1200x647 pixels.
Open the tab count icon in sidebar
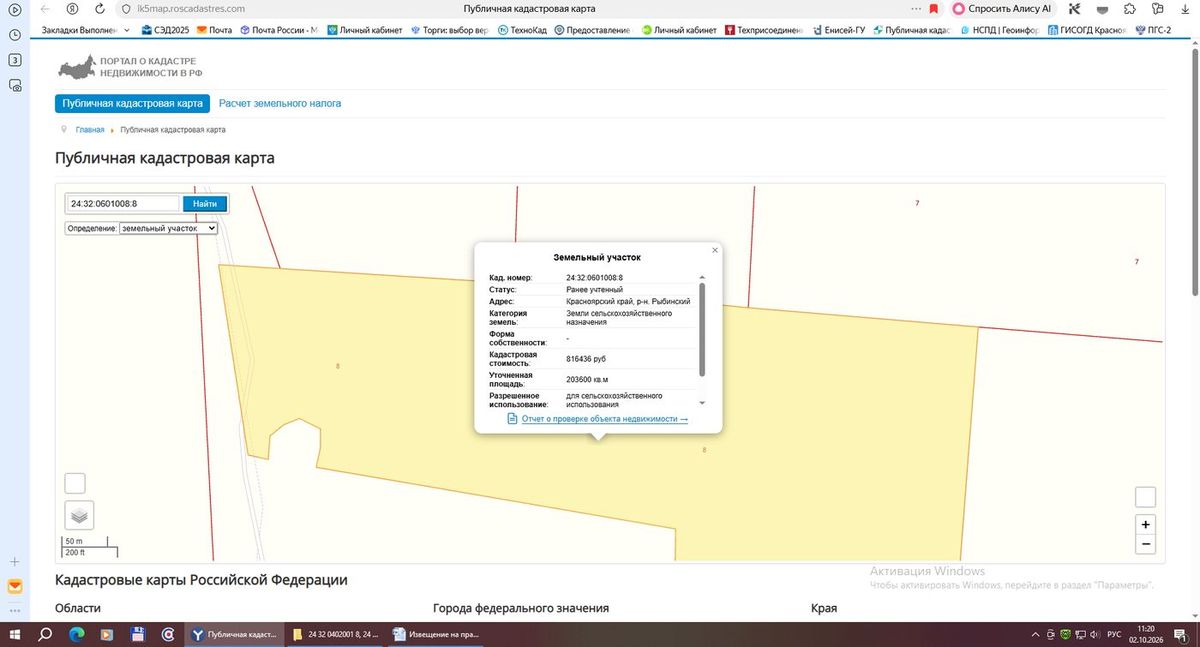point(15,60)
